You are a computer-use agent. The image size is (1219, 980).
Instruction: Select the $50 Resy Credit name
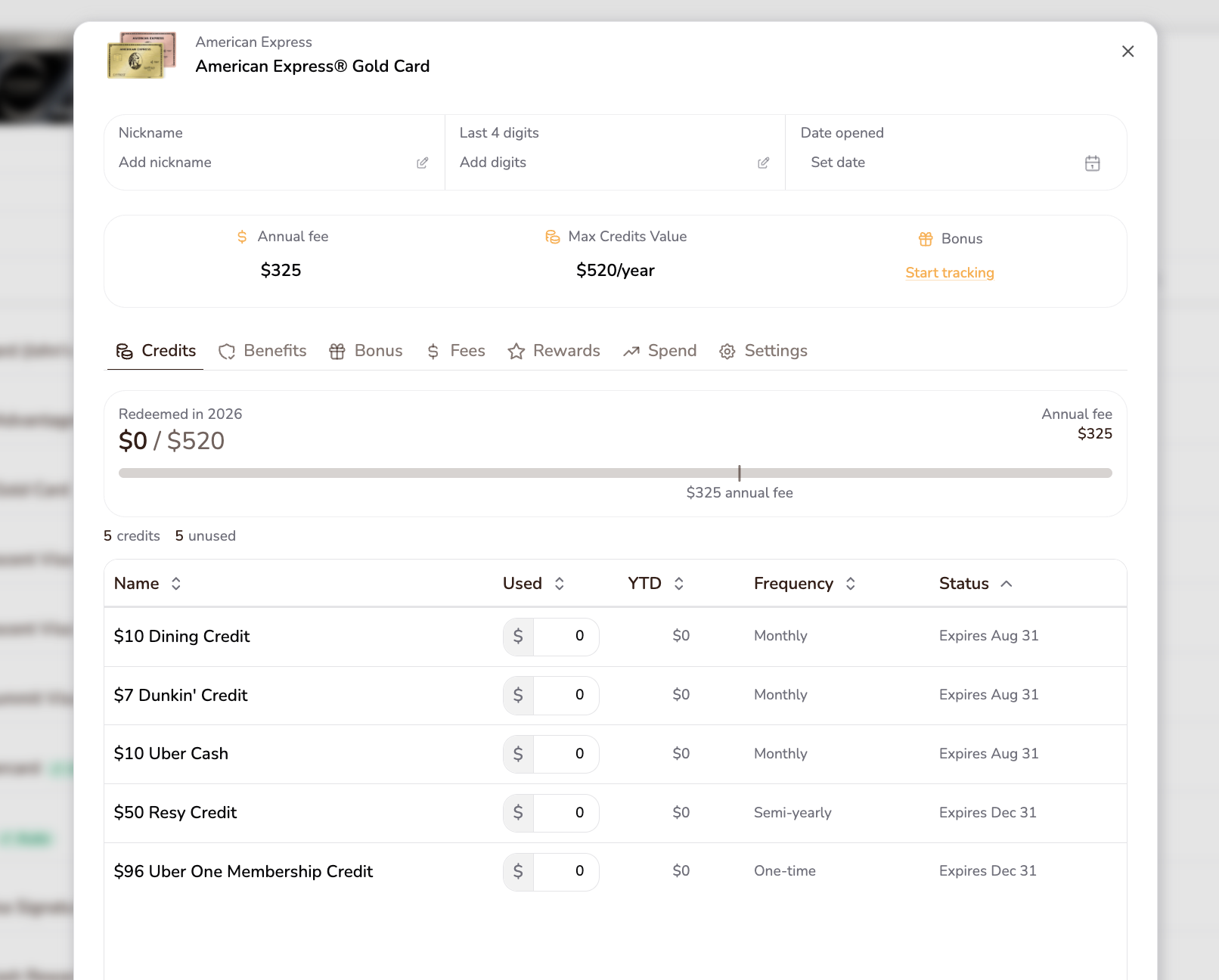pyautogui.click(x=175, y=813)
